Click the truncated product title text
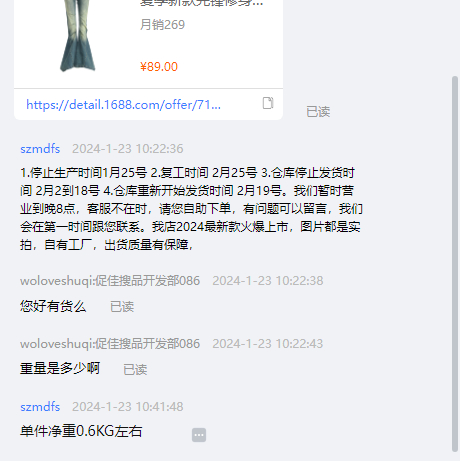460x461 pixels. point(202,3)
